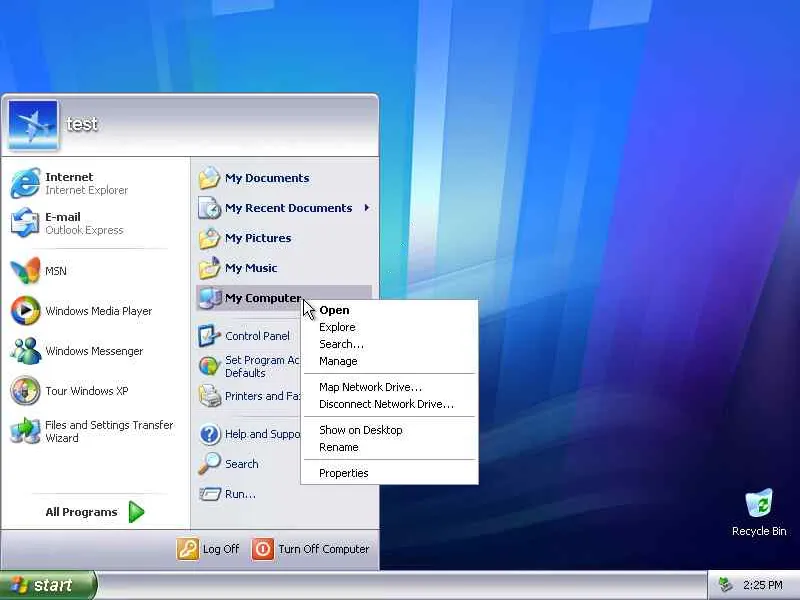This screenshot has width=800, height=600.
Task: Click Turn Off Computer label
Action: 324,549
